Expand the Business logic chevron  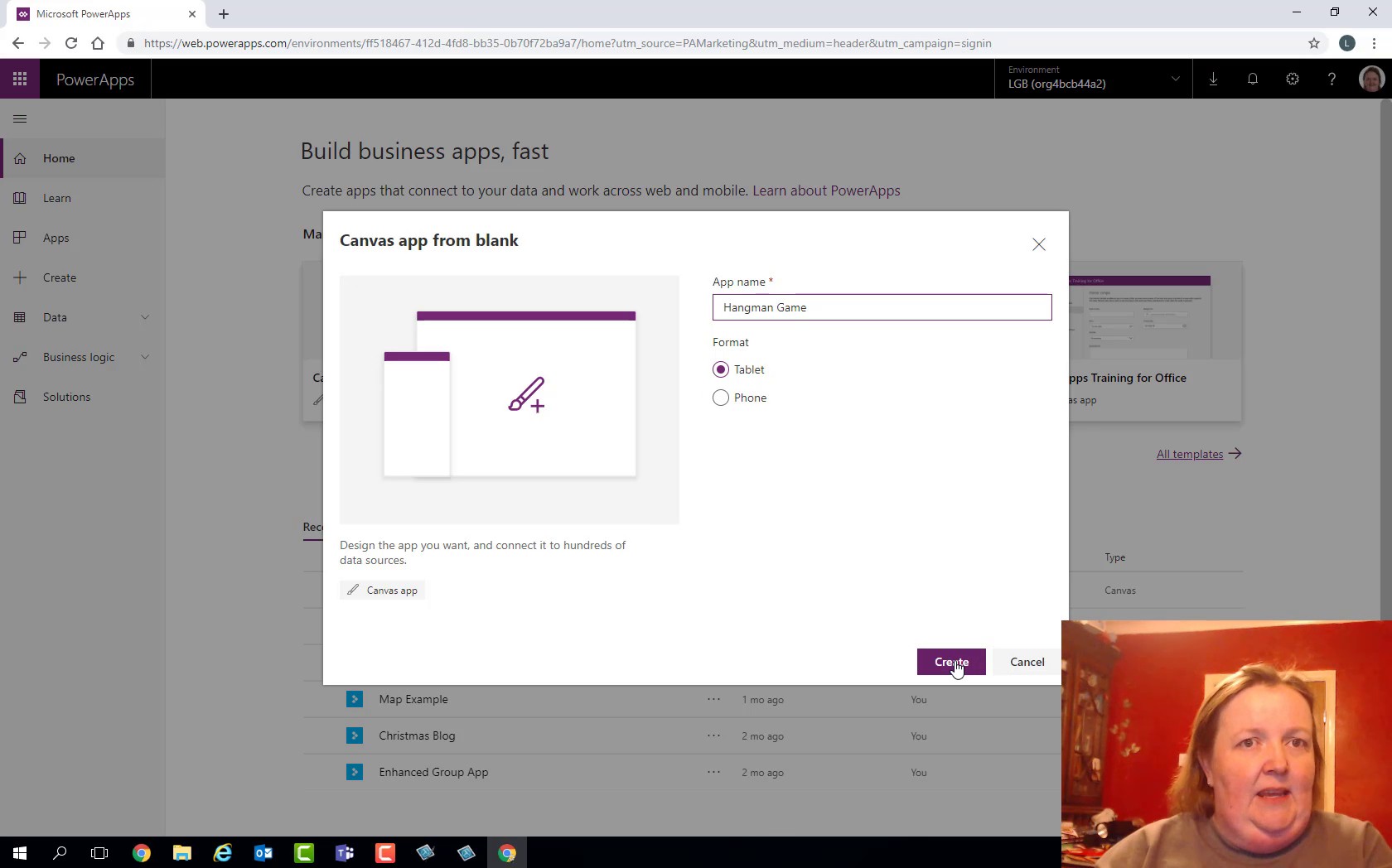coord(145,357)
